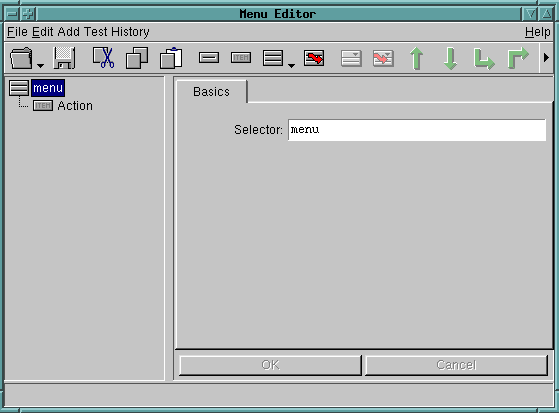
Task: Open the File menu
Action: [17, 32]
